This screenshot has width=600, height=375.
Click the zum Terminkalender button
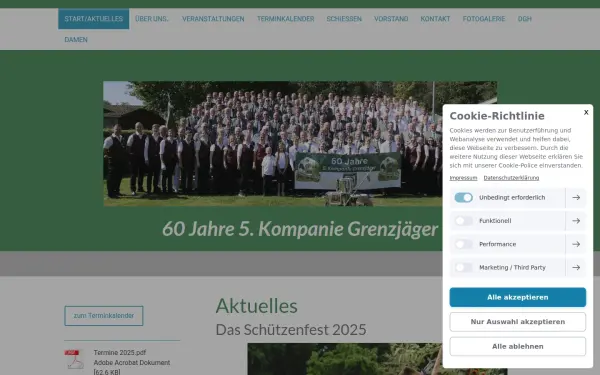click(104, 316)
